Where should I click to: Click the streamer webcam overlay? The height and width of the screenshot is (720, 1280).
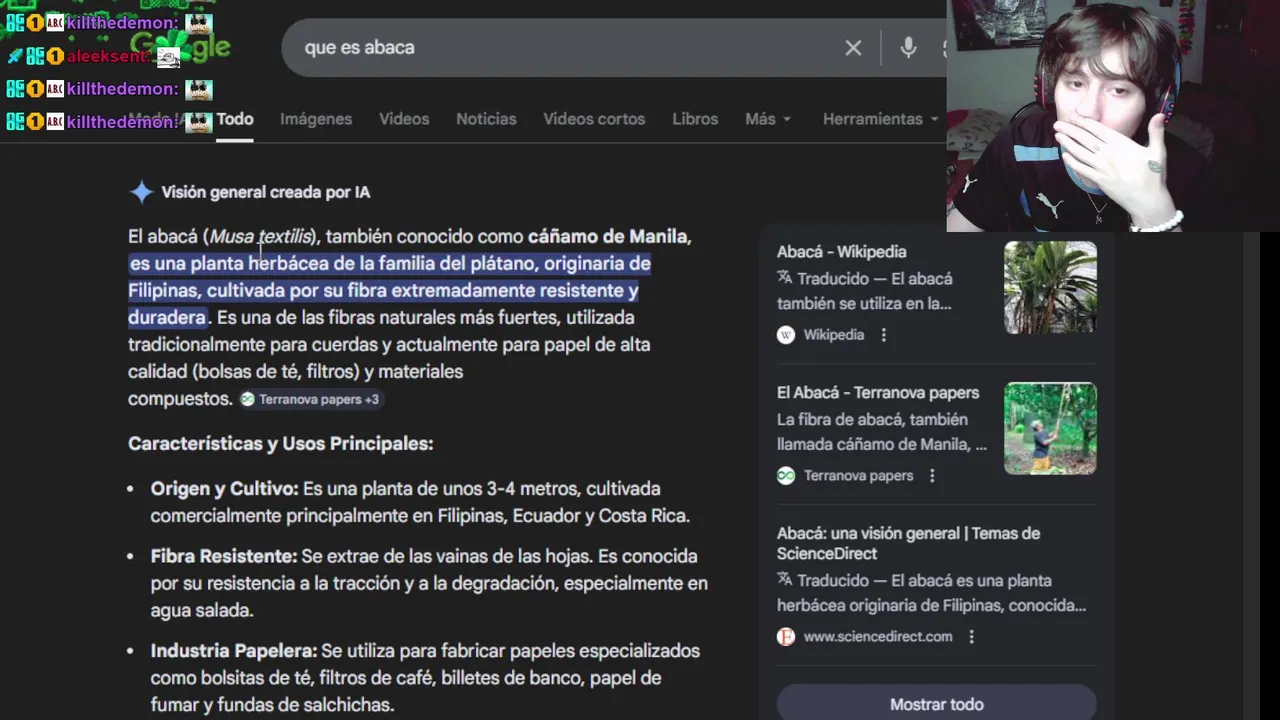tap(1113, 116)
